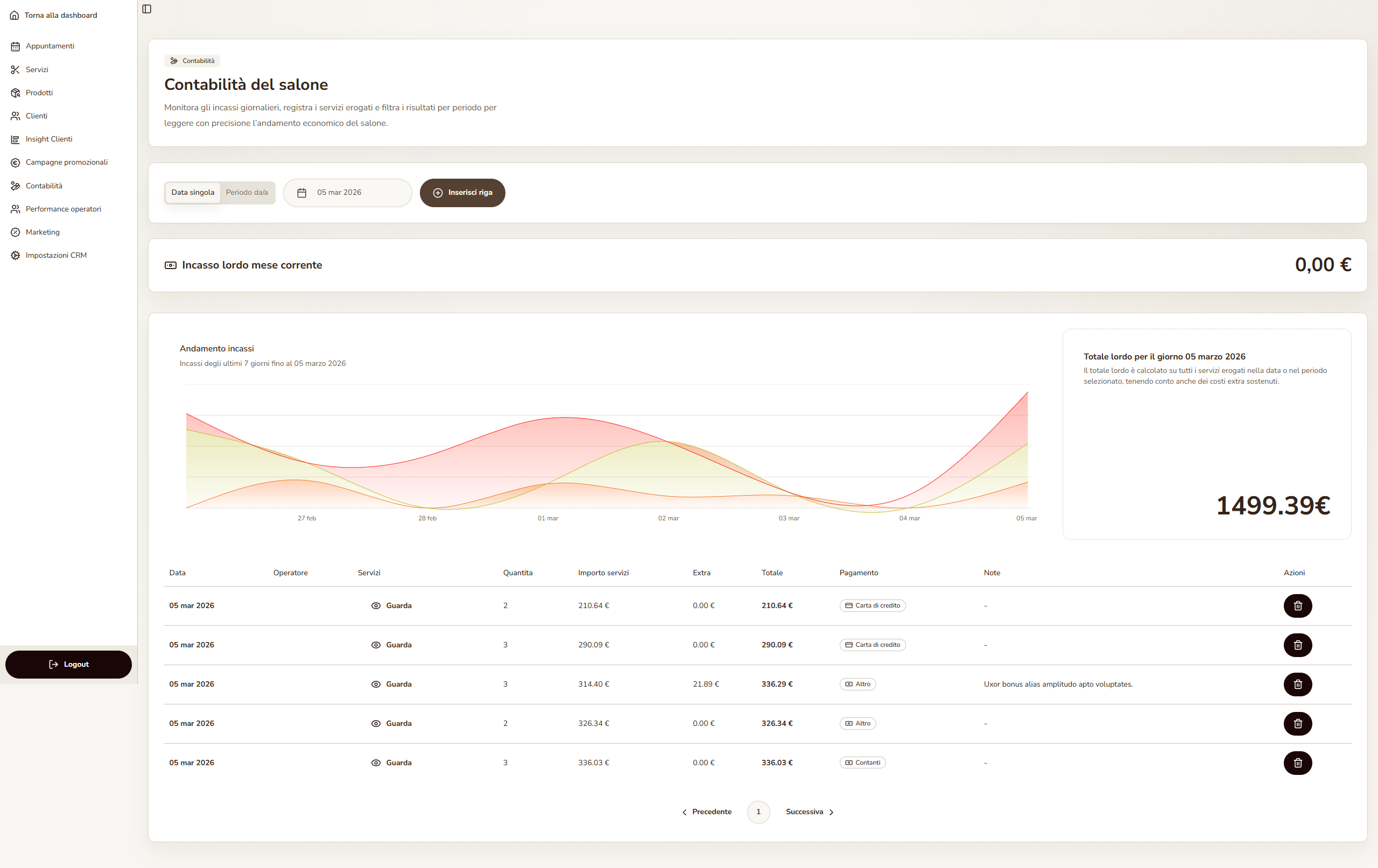
Task: Click the calendar icon in date field
Action: pos(301,193)
